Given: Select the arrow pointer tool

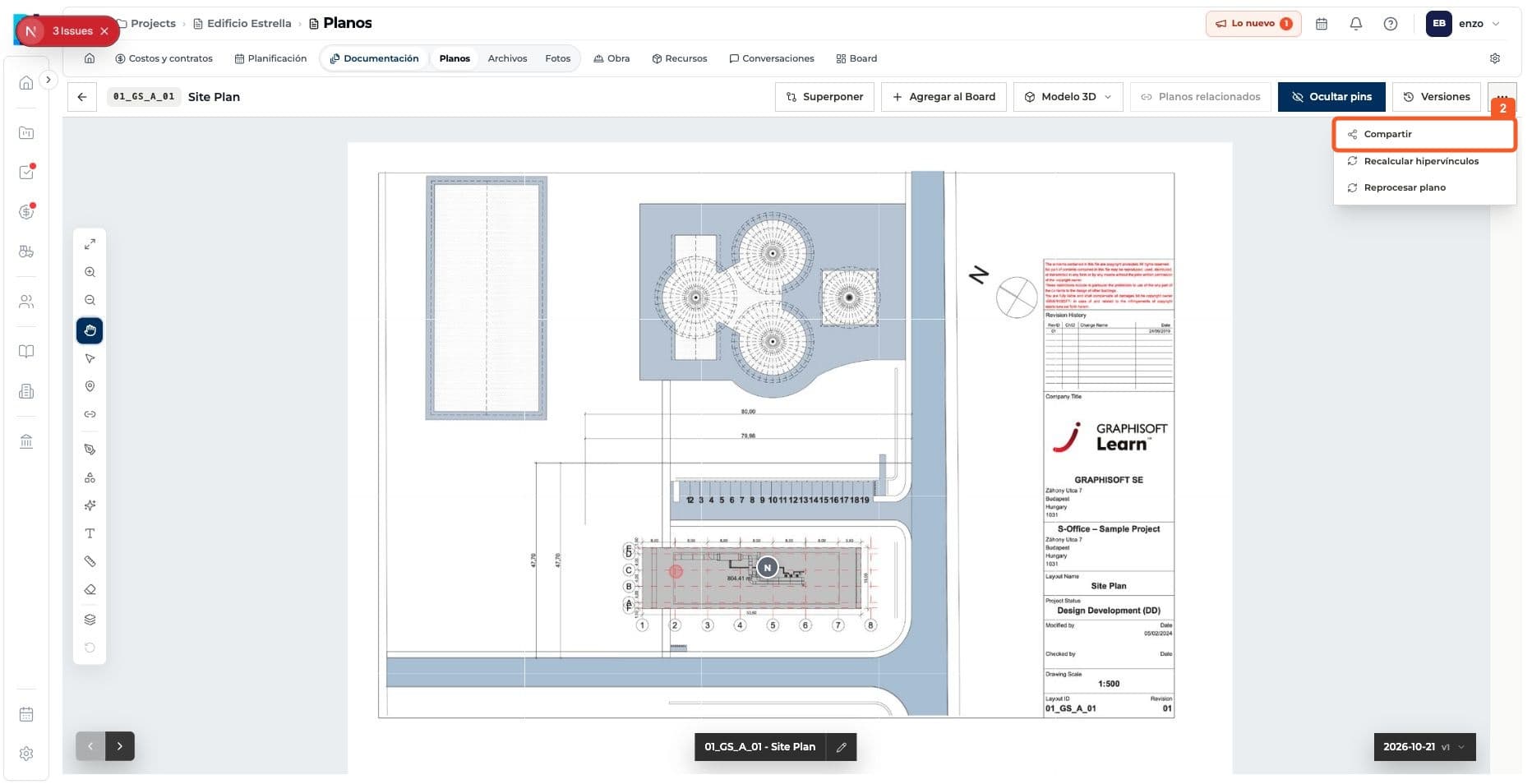Looking at the screenshot, I should point(90,358).
